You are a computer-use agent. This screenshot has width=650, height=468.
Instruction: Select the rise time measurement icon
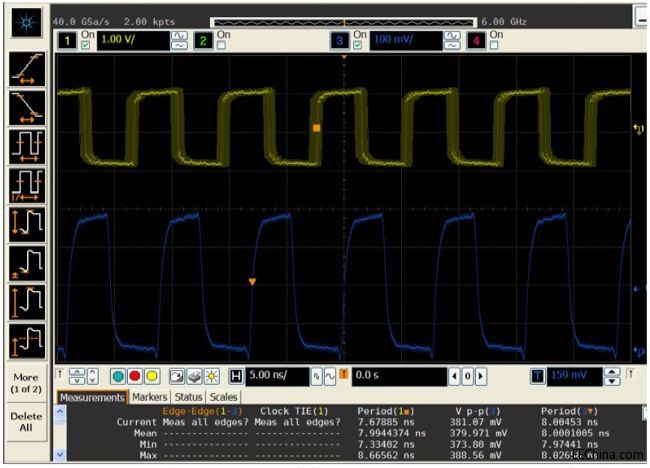coord(27,69)
